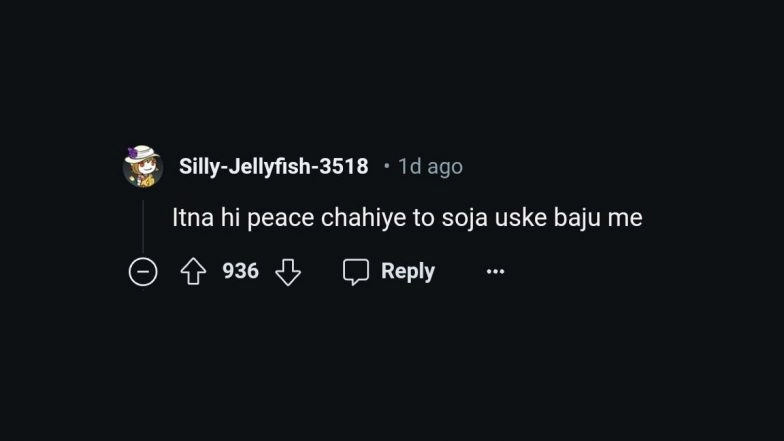This screenshot has height=441, width=784.
Task: Open the three-dot more options menu
Action: click(x=495, y=271)
